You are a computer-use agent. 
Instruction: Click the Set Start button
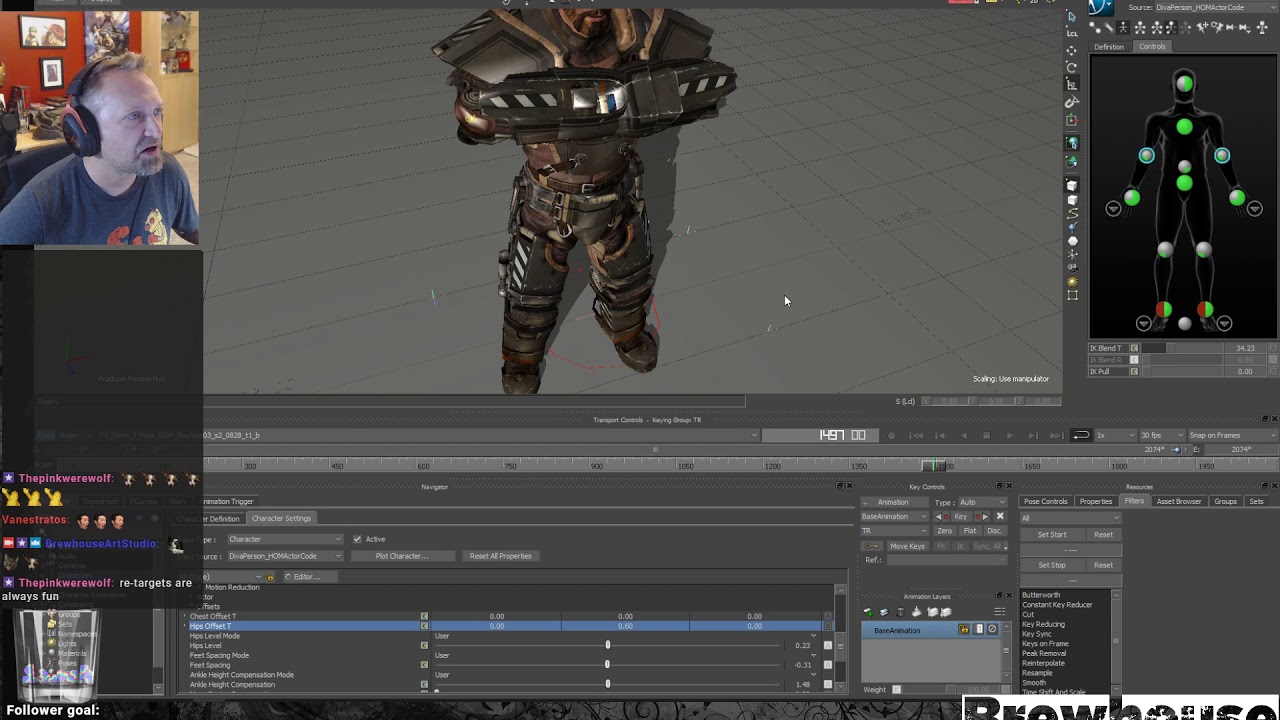[x=1052, y=535]
